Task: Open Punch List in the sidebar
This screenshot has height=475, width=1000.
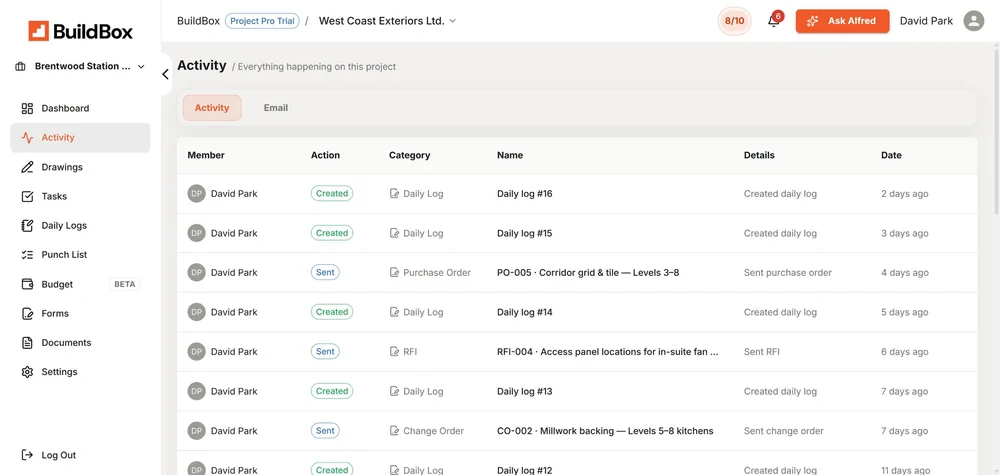Action: point(80,255)
